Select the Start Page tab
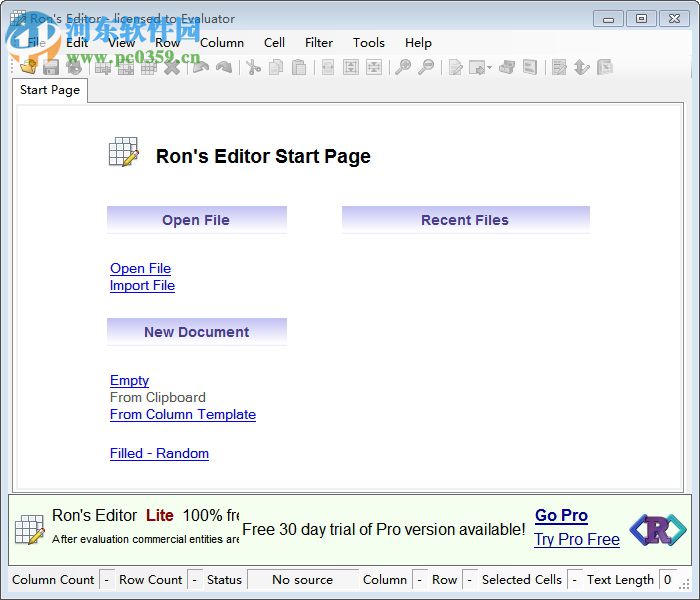Image resolution: width=700 pixels, height=600 pixels. 50,90
